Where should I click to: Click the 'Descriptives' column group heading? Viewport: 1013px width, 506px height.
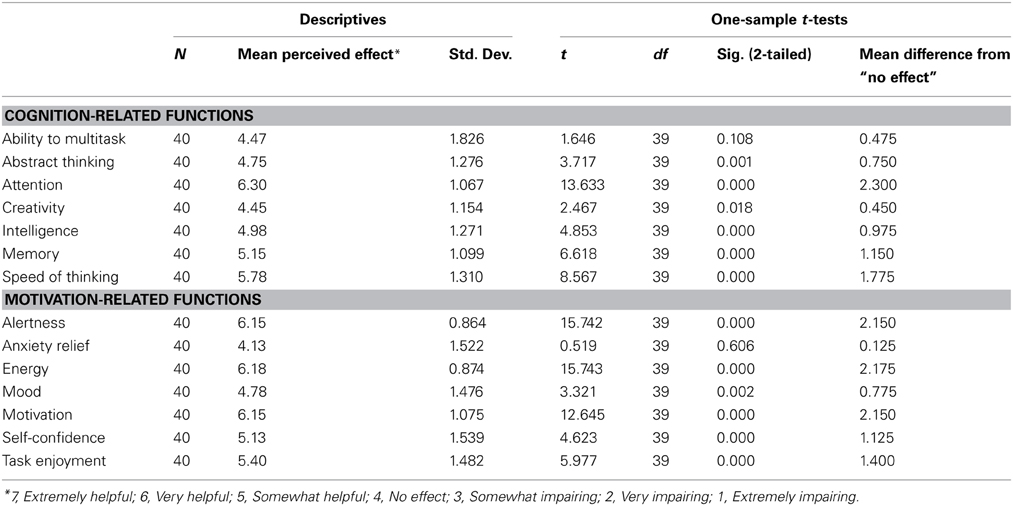(342, 20)
